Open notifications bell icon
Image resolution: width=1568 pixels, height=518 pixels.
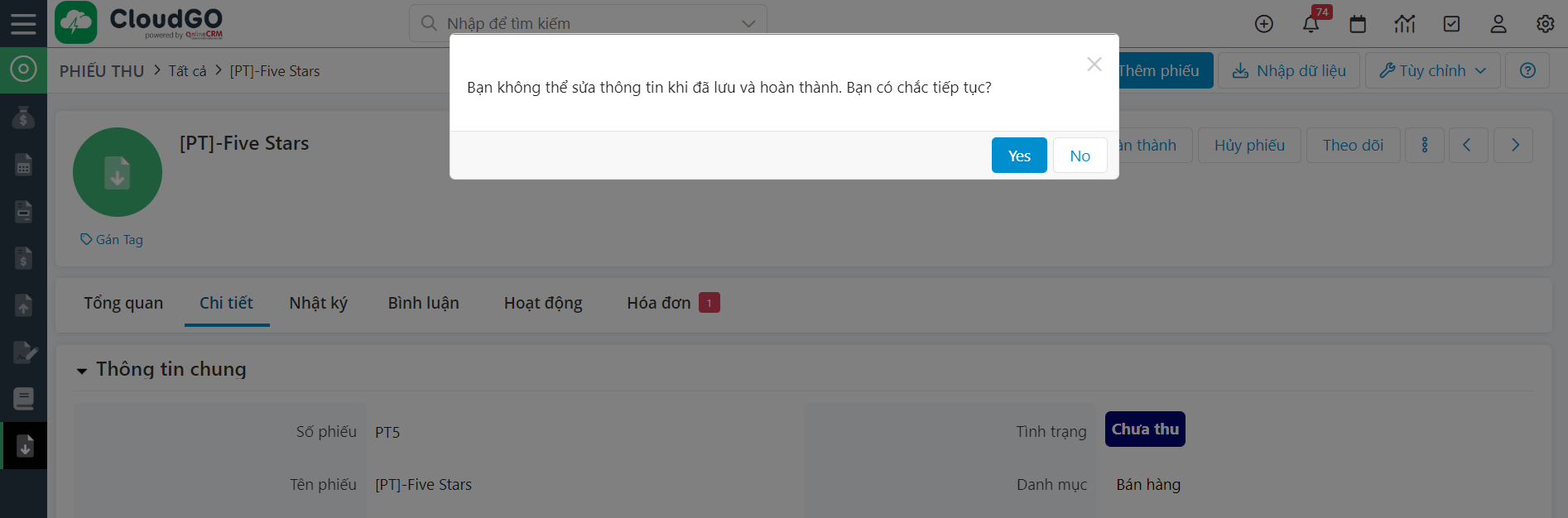(1311, 24)
